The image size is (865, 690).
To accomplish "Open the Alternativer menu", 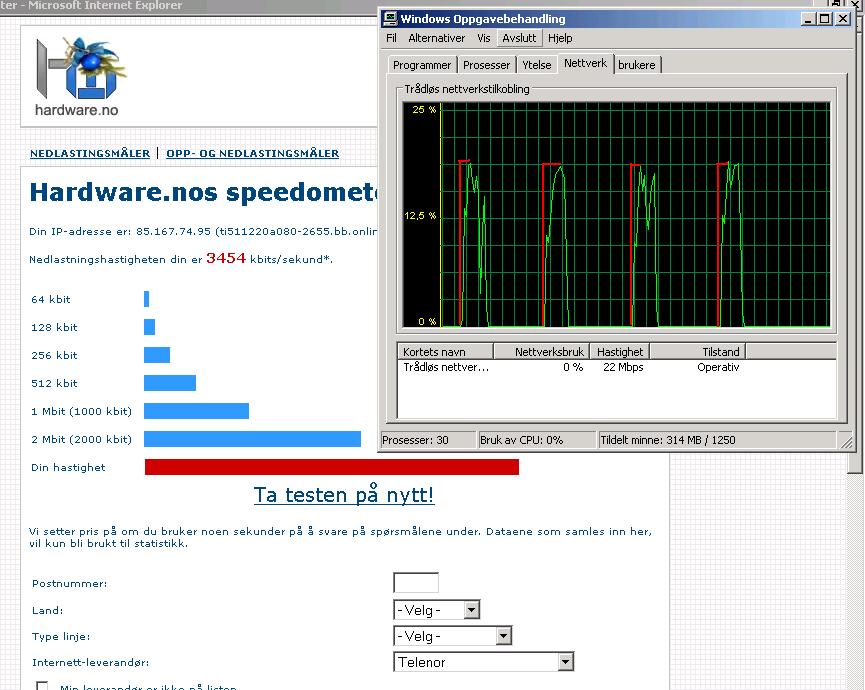I will [436, 38].
